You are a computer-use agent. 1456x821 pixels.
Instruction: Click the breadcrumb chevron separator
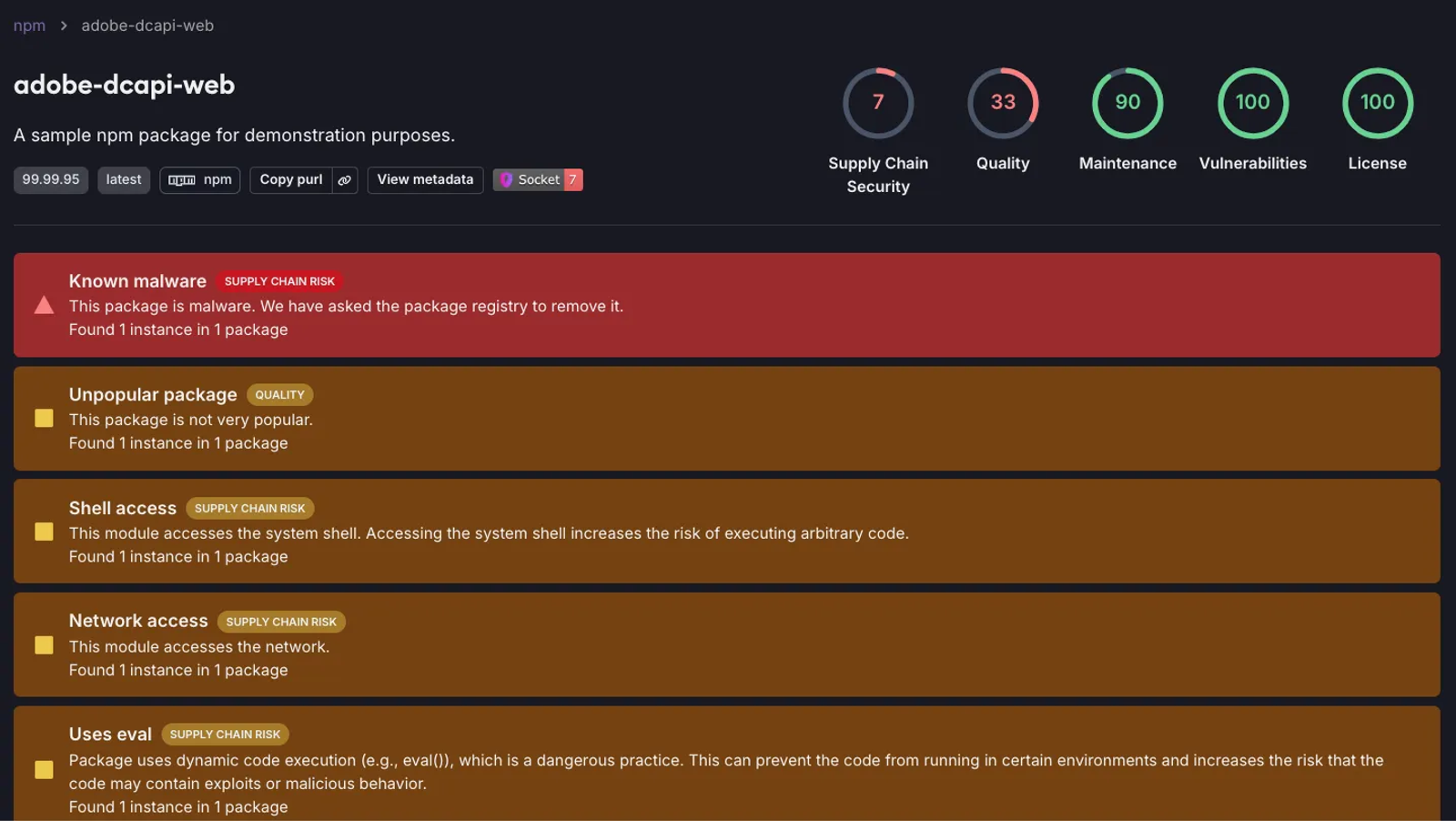coord(64,25)
